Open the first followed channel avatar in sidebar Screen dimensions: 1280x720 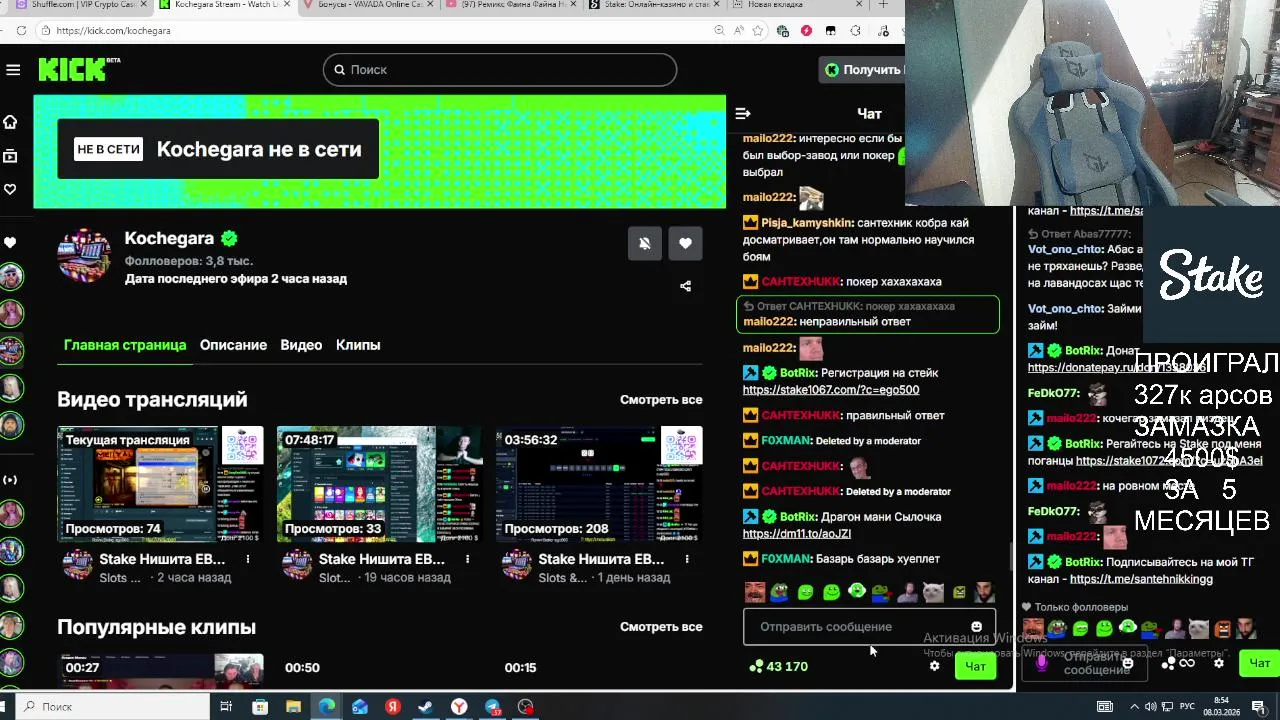[x=11, y=276]
